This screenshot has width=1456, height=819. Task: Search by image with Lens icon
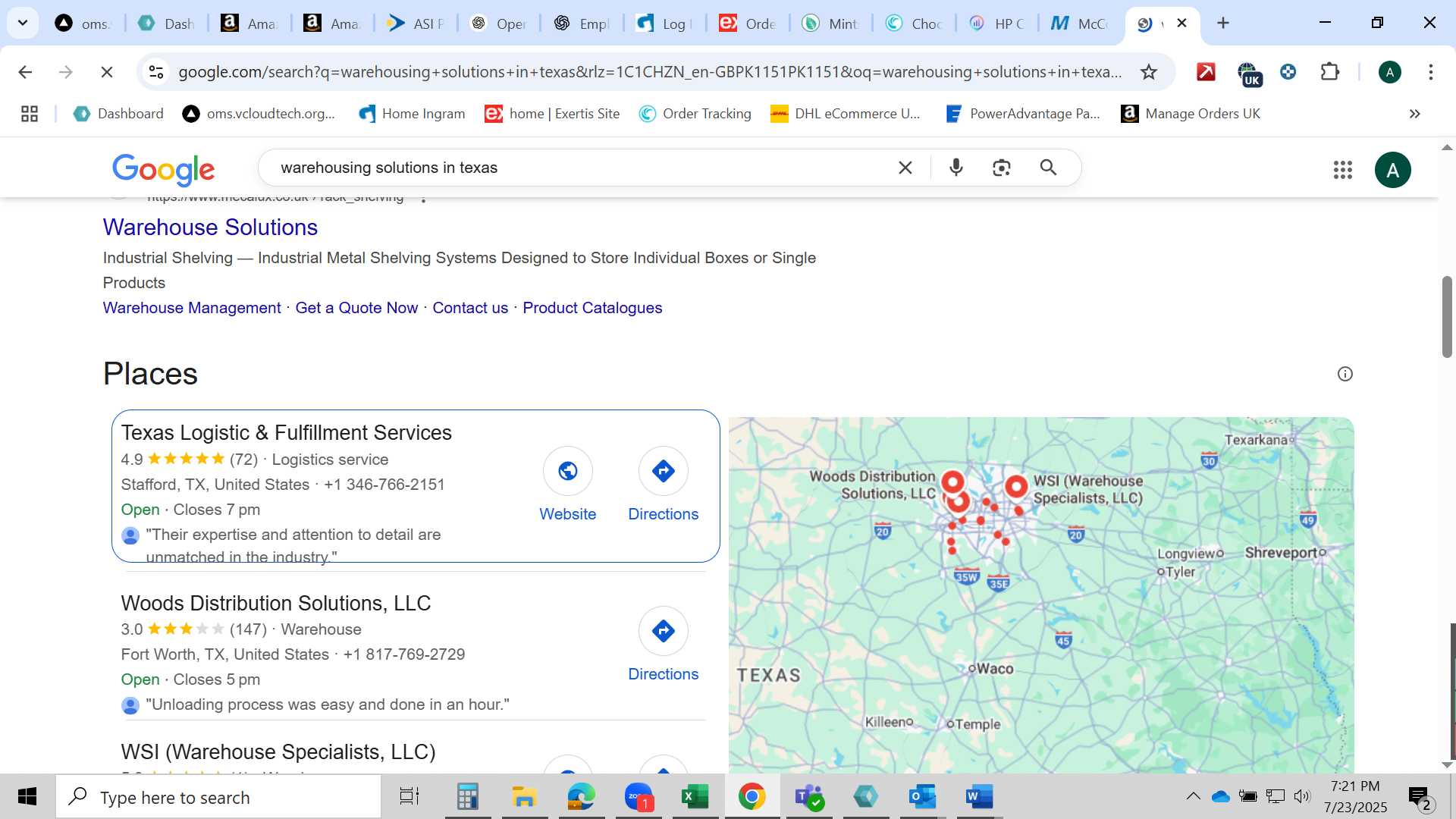(1002, 168)
